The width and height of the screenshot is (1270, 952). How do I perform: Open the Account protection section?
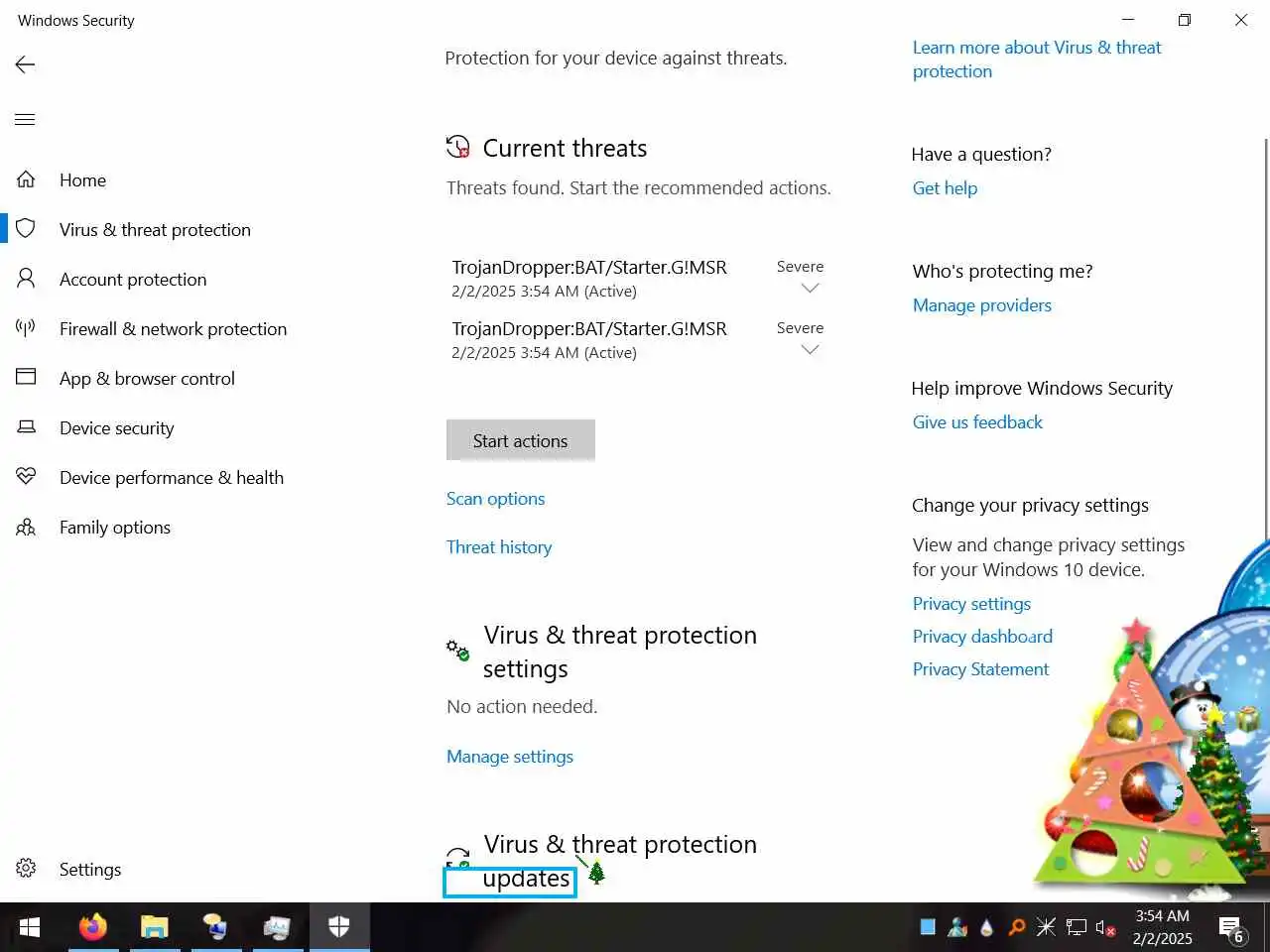[x=133, y=279]
